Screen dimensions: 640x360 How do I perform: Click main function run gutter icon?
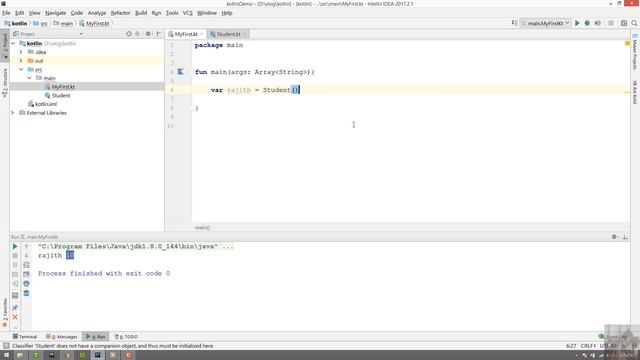pos(180,72)
